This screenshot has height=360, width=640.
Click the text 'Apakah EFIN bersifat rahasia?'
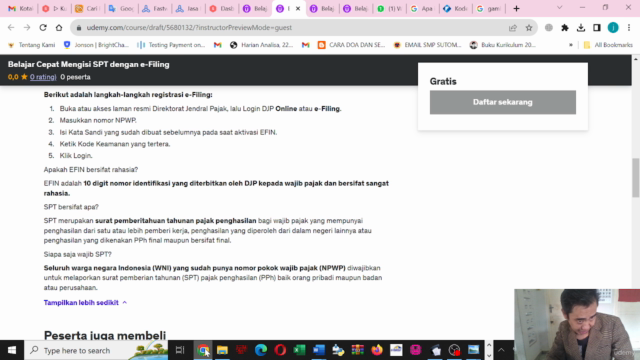91,169
